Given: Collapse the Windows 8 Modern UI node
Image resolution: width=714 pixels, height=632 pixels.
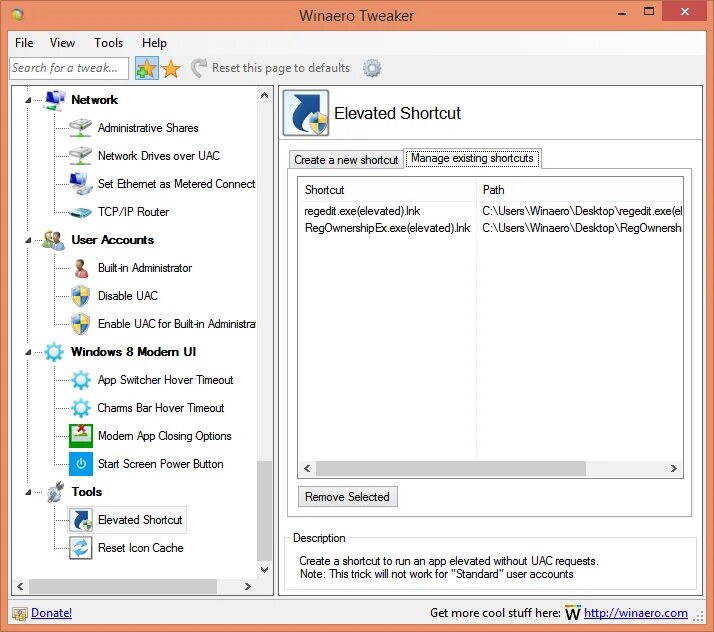Looking at the screenshot, I should [x=28, y=352].
